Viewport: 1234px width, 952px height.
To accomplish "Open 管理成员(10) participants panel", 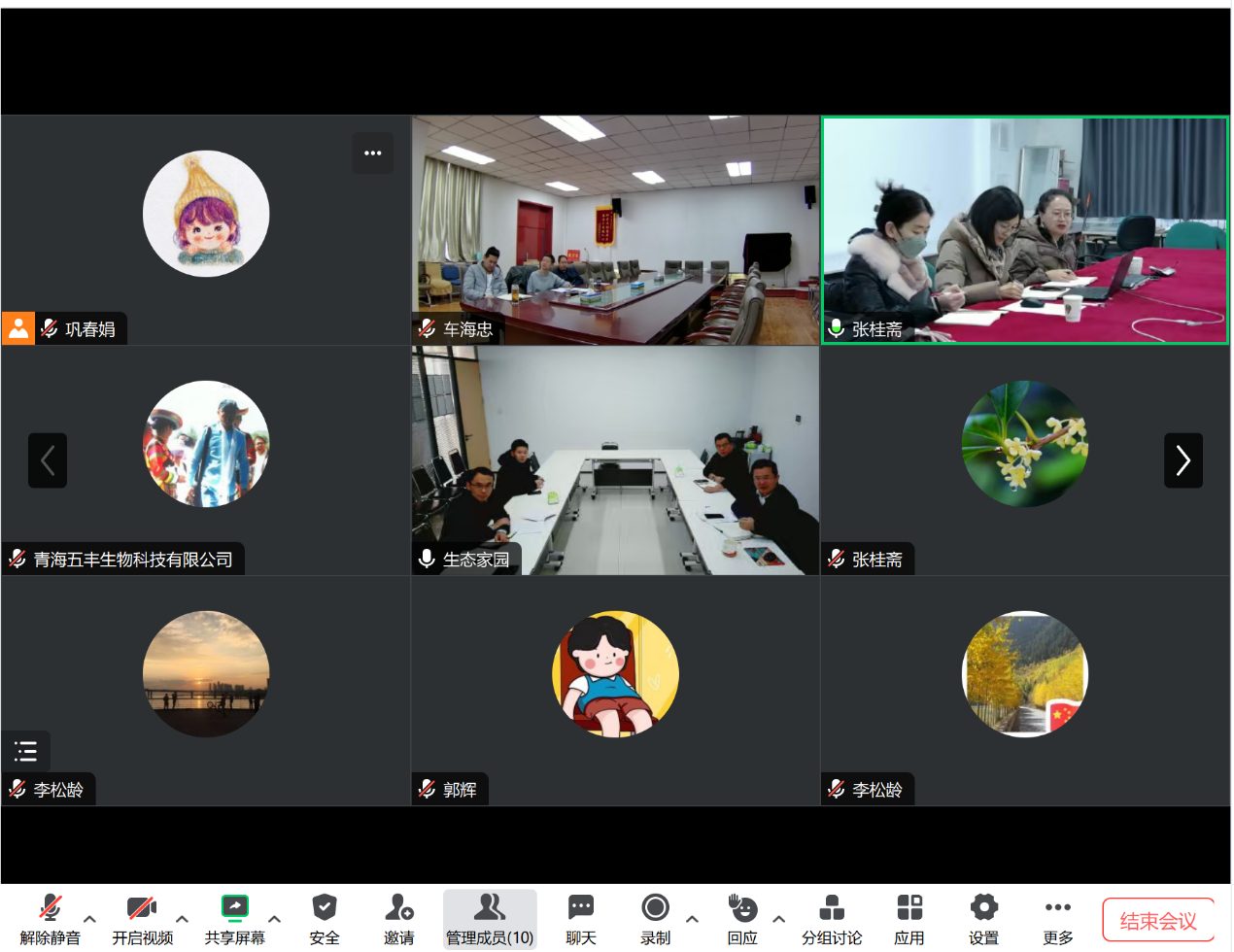I will [x=490, y=918].
